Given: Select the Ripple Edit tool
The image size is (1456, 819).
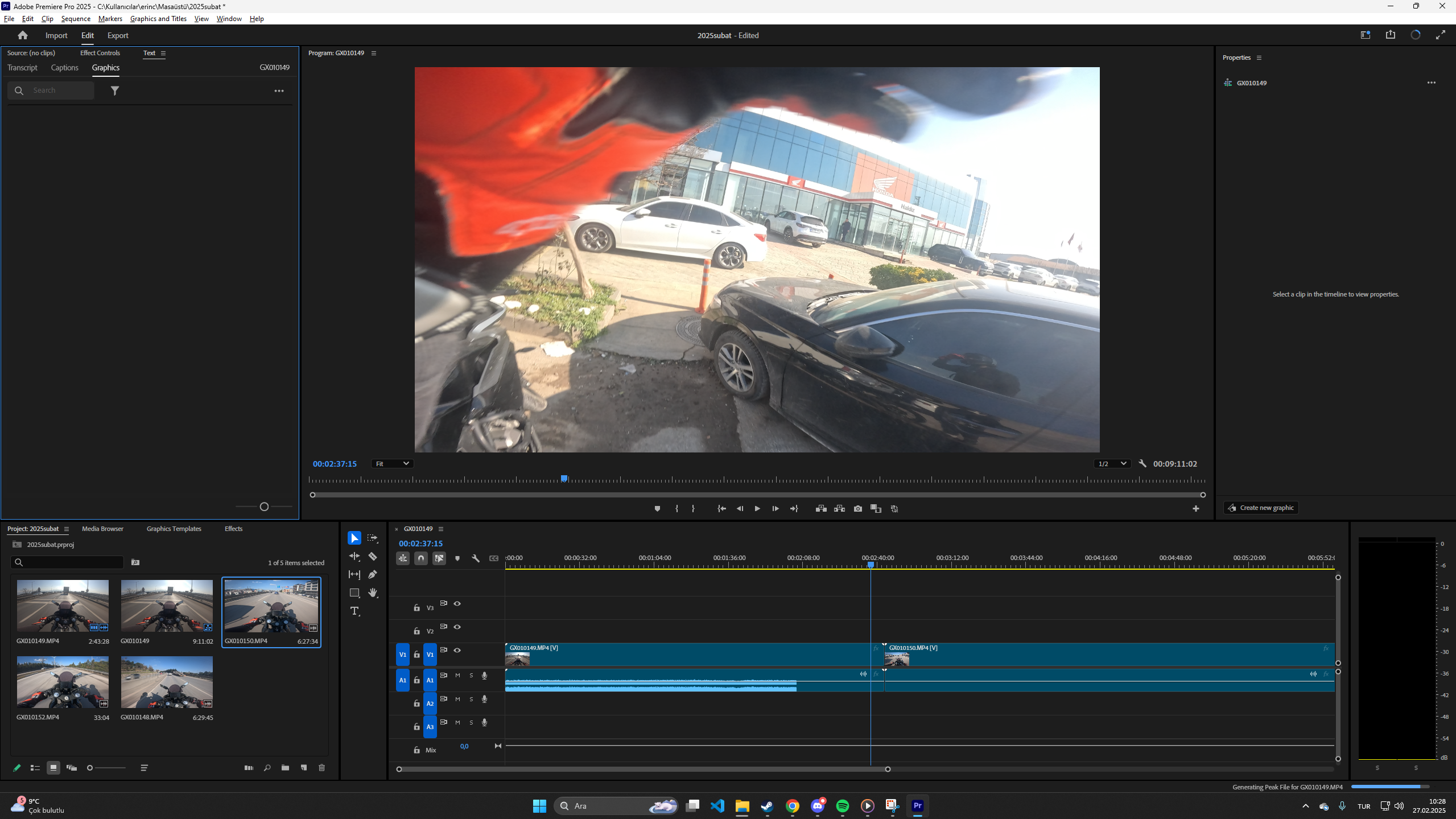Looking at the screenshot, I should click(x=354, y=556).
